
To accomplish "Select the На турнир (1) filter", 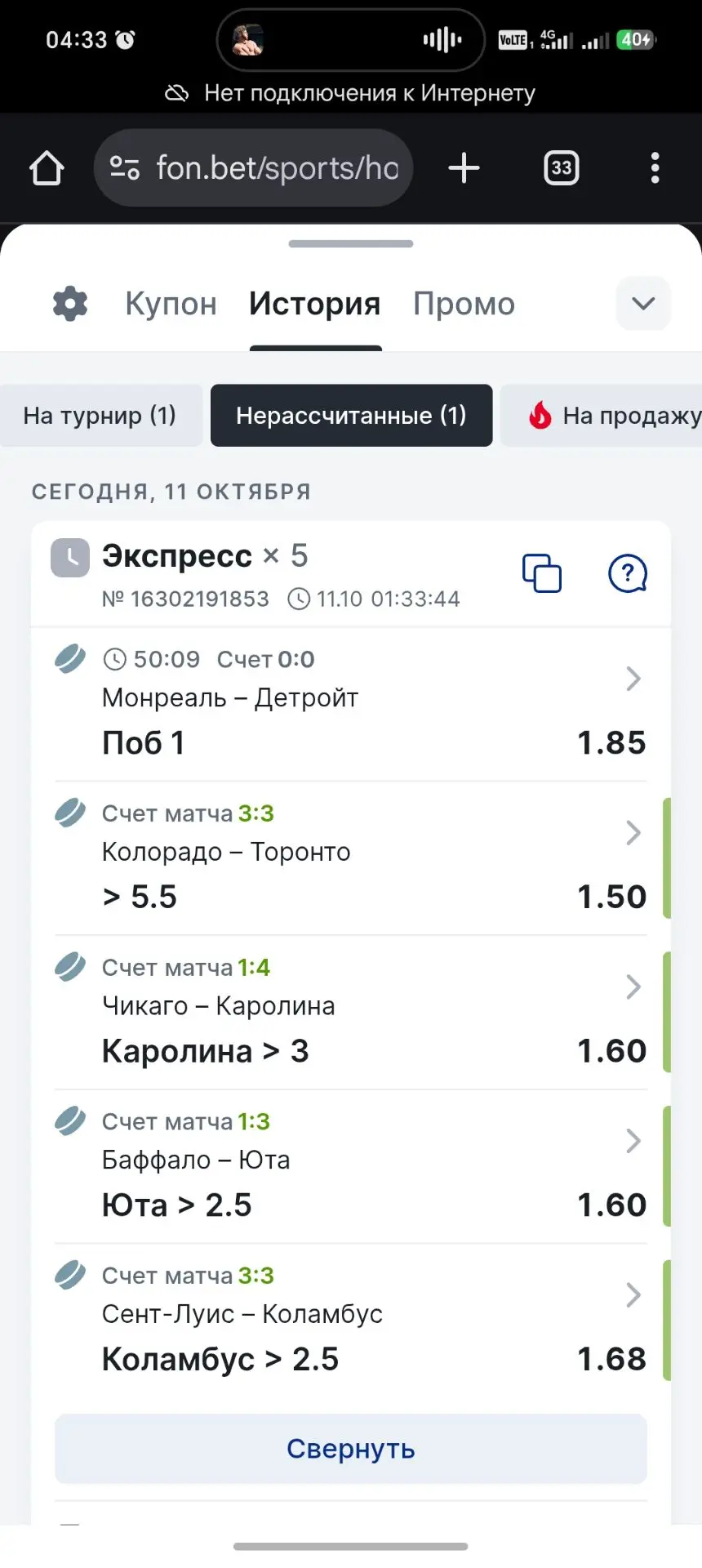I will point(100,416).
